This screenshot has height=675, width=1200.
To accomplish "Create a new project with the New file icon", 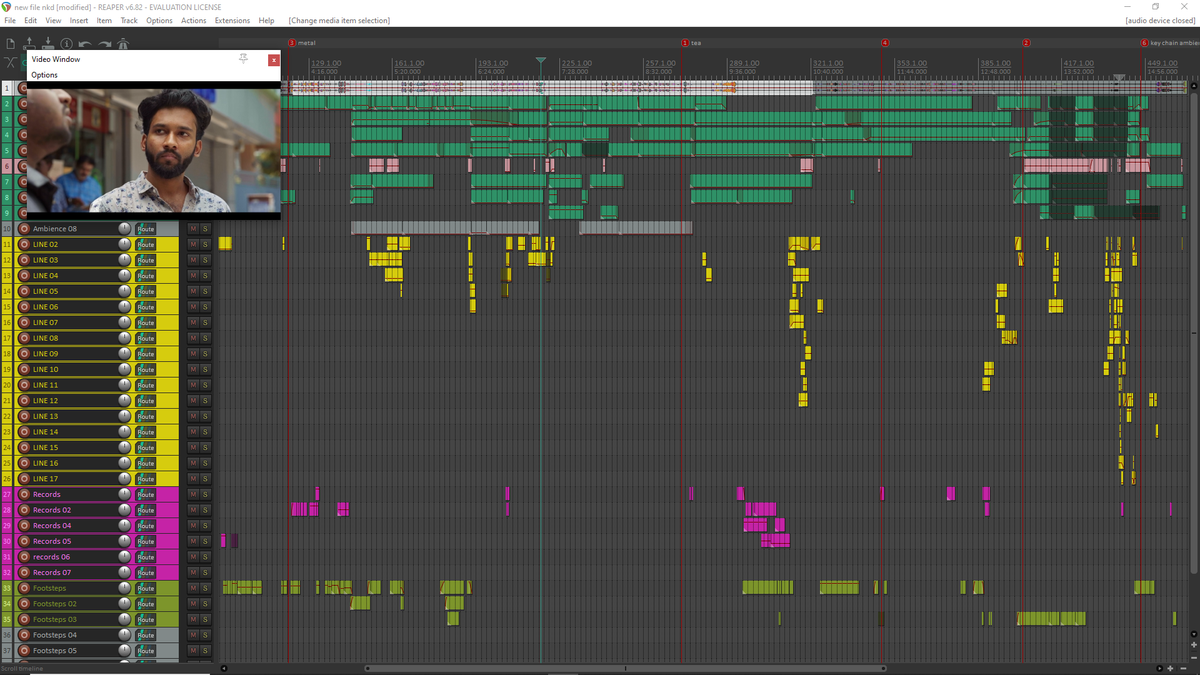I will [x=10, y=43].
